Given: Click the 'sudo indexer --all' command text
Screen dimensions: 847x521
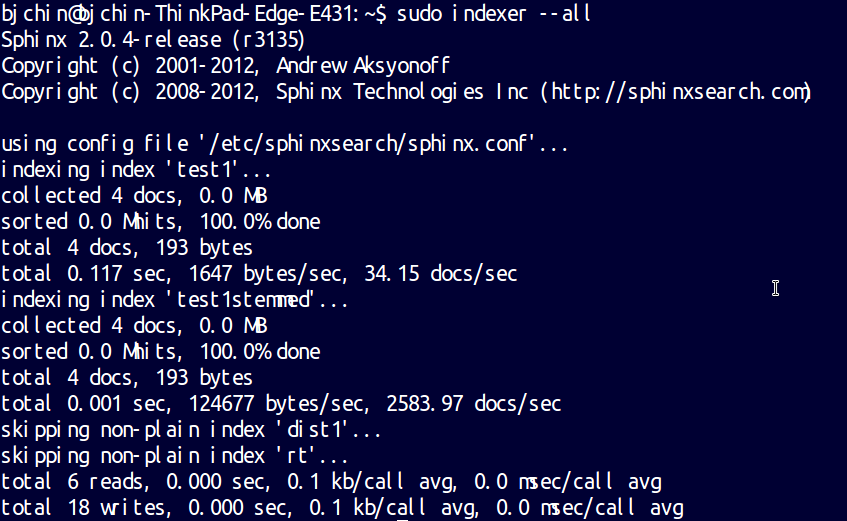Looking at the screenshot, I should pyautogui.click(x=494, y=14).
